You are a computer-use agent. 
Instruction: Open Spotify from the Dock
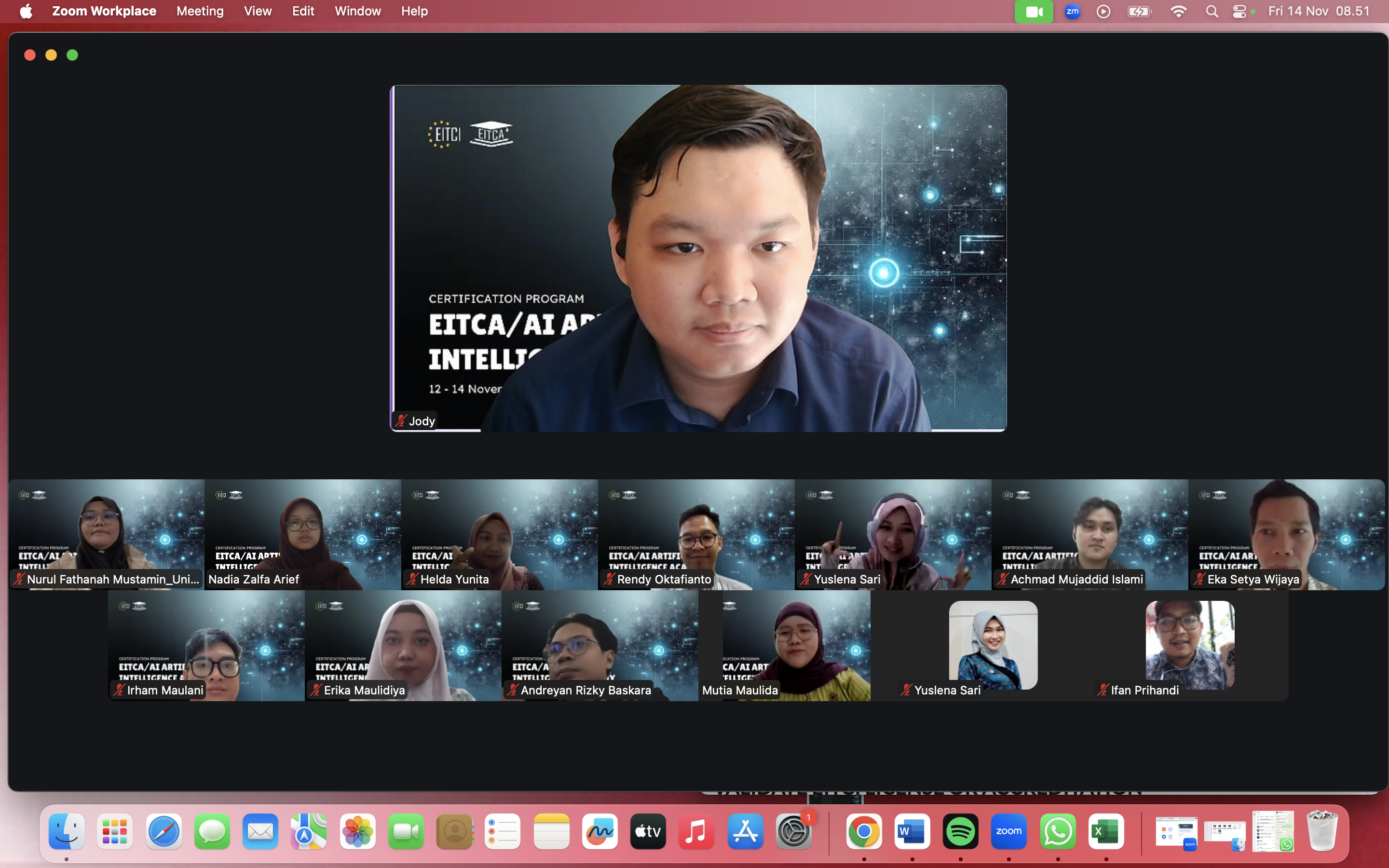961,831
